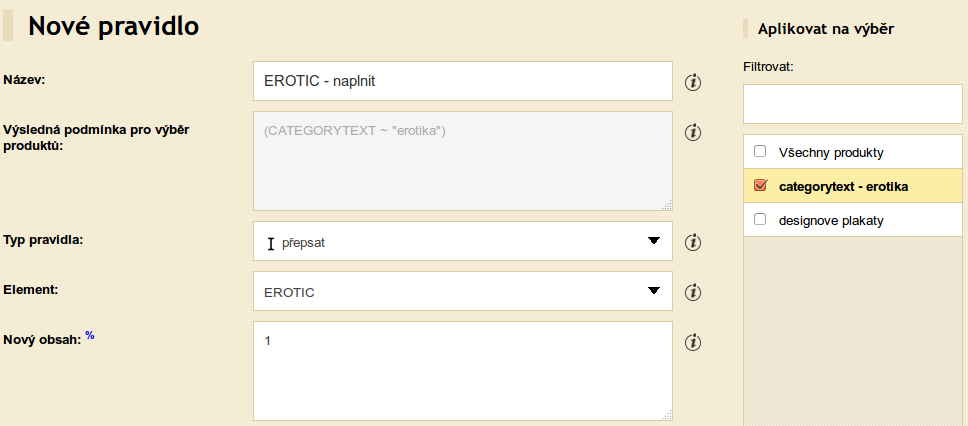Screen dimensions: 968x426
Task: Expand the Element dropdown showing EROTIC
Action: (x=462, y=291)
